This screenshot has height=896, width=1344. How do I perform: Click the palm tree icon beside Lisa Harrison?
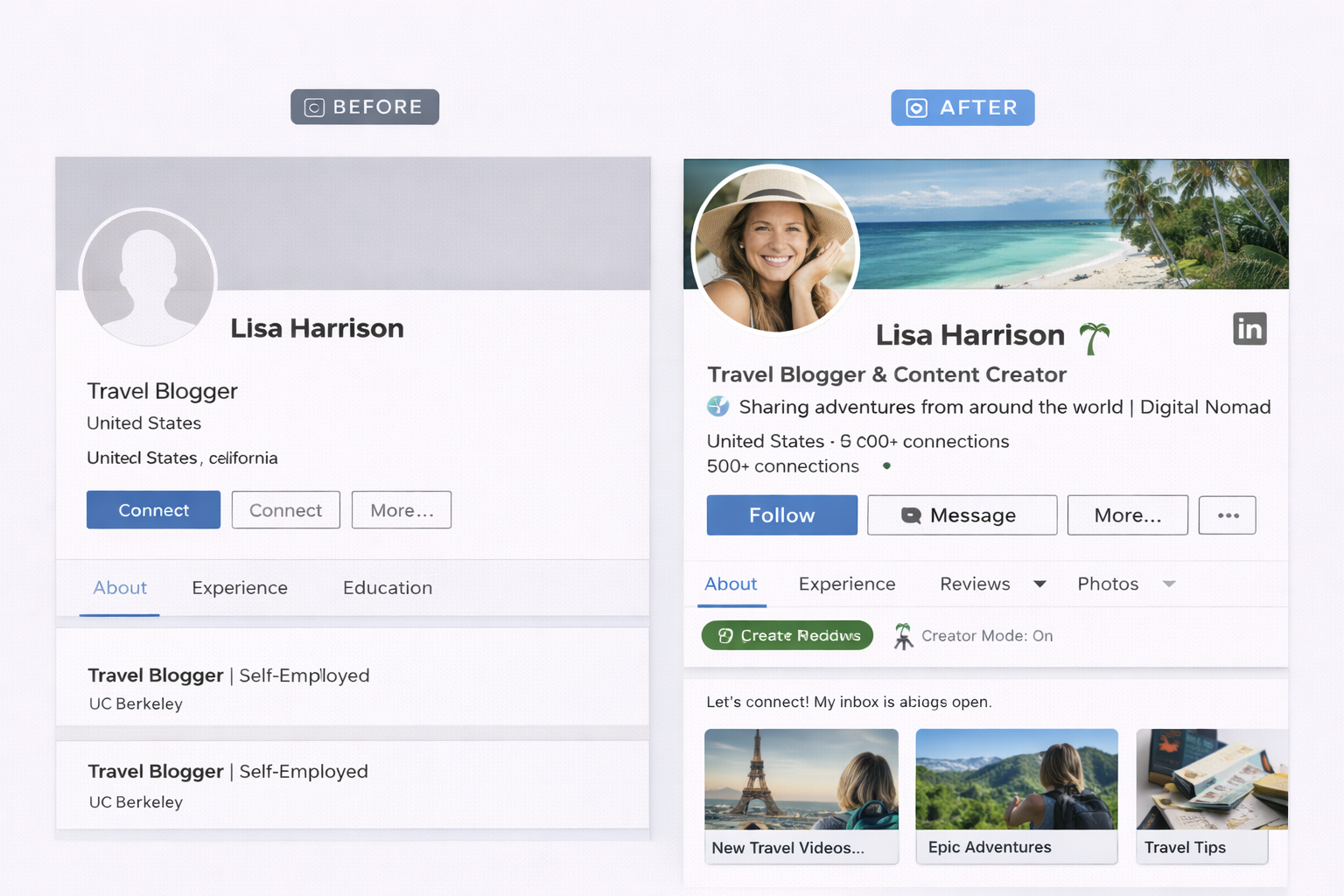1094,338
